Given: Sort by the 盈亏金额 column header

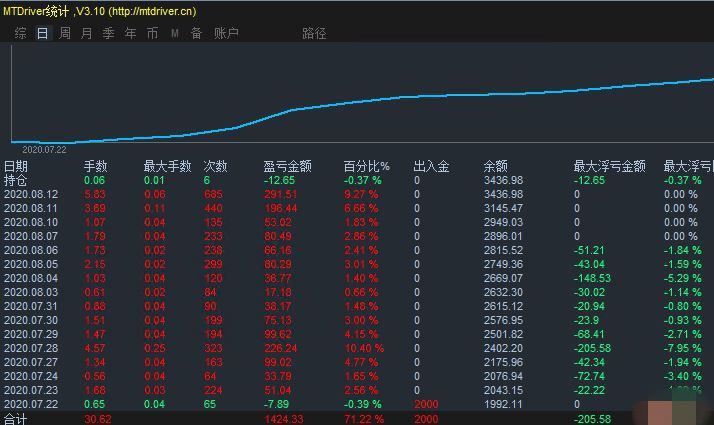Looking at the screenshot, I should [287, 166].
